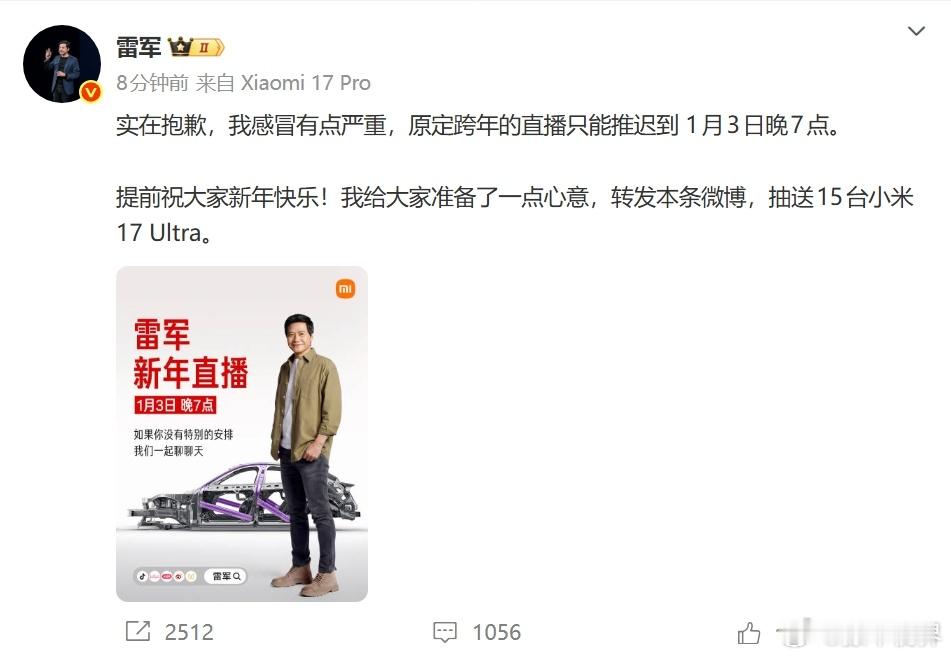Click the 8分钟前 timestamp
The width and height of the screenshot is (951, 657).
(152, 83)
